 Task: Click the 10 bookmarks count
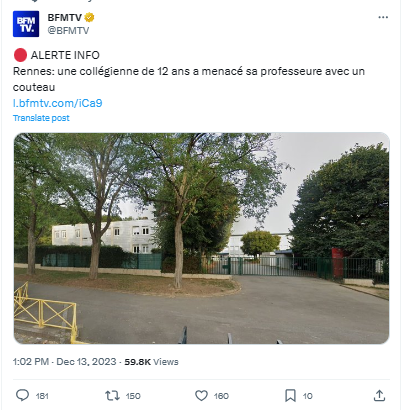pyautogui.click(x=307, y=396)
